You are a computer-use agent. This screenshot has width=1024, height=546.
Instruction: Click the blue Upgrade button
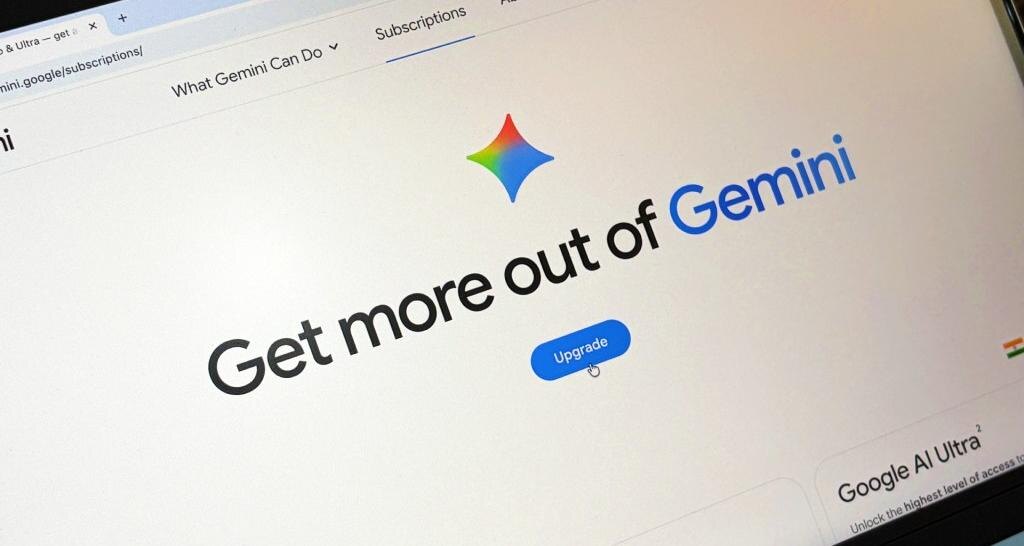(581, 350)
